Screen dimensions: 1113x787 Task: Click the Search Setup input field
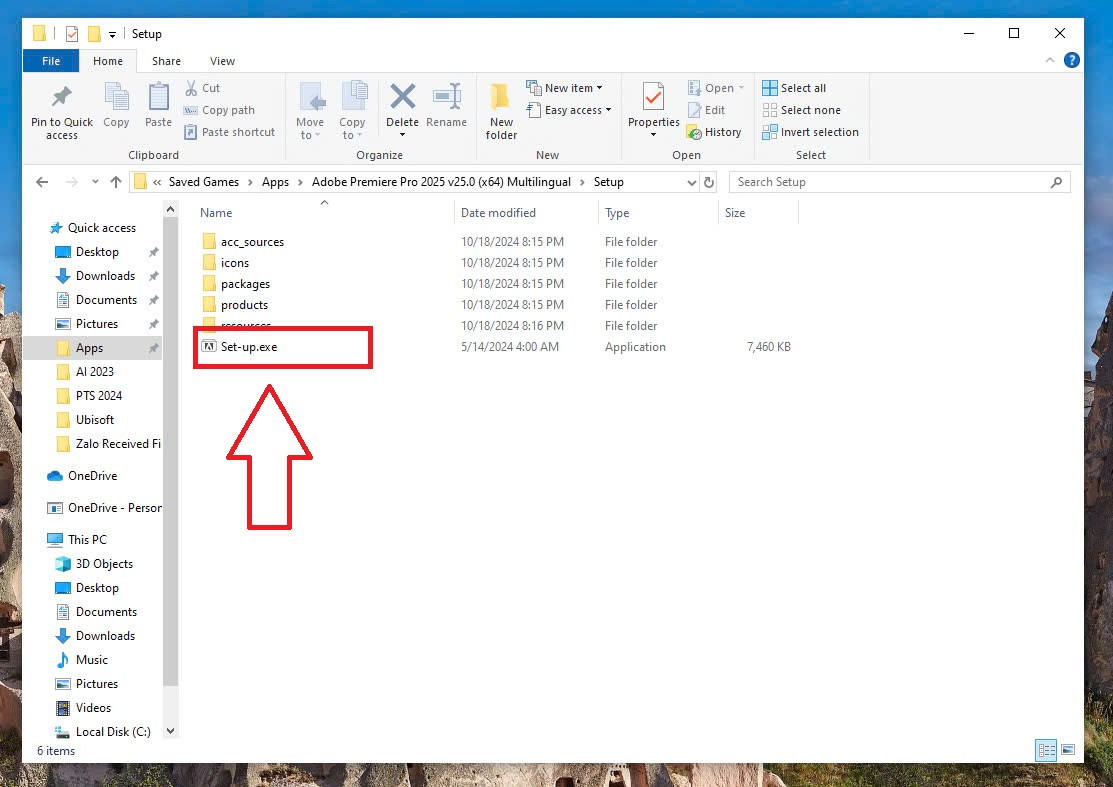890,182
